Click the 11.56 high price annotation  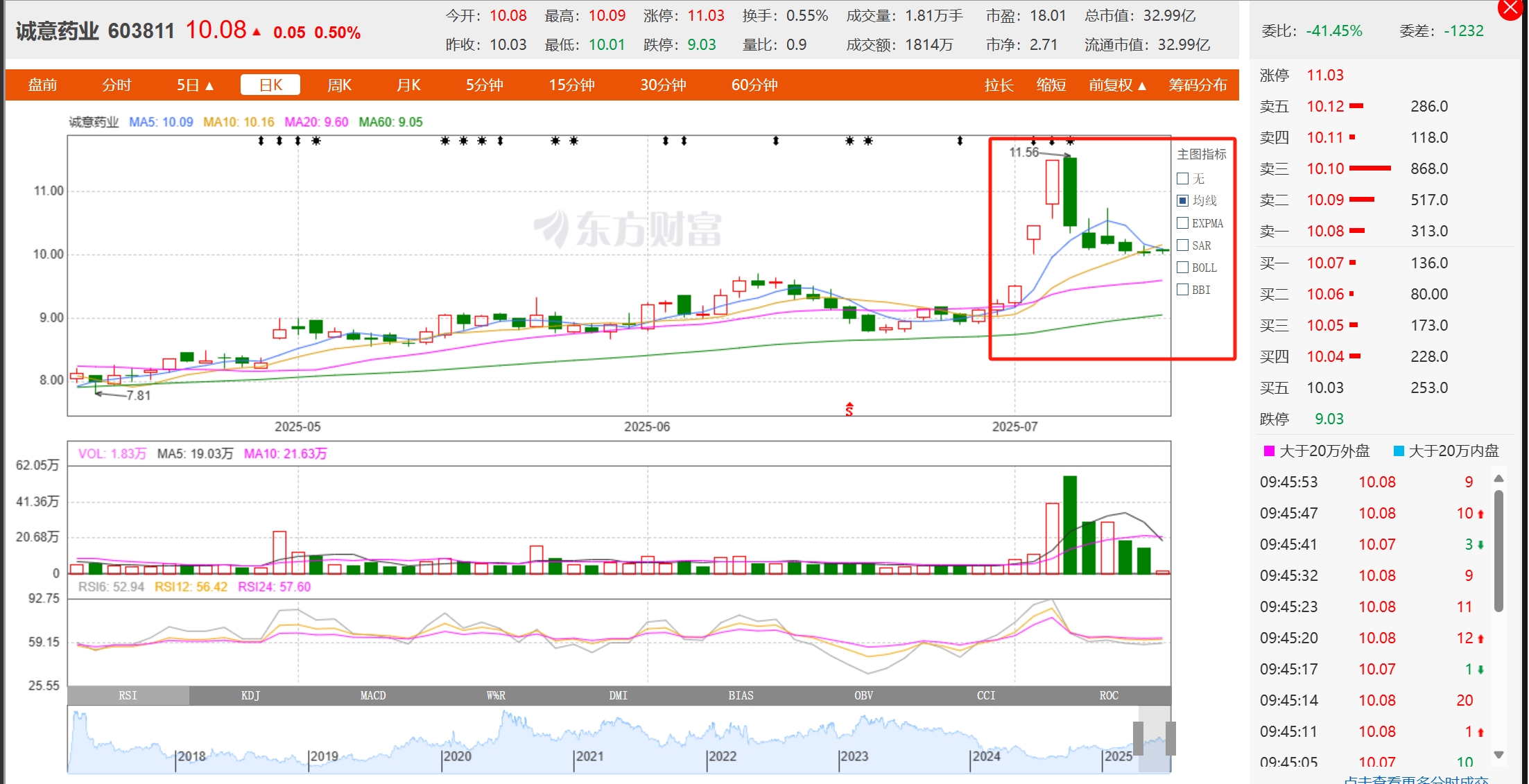(x=1023, y=152)
